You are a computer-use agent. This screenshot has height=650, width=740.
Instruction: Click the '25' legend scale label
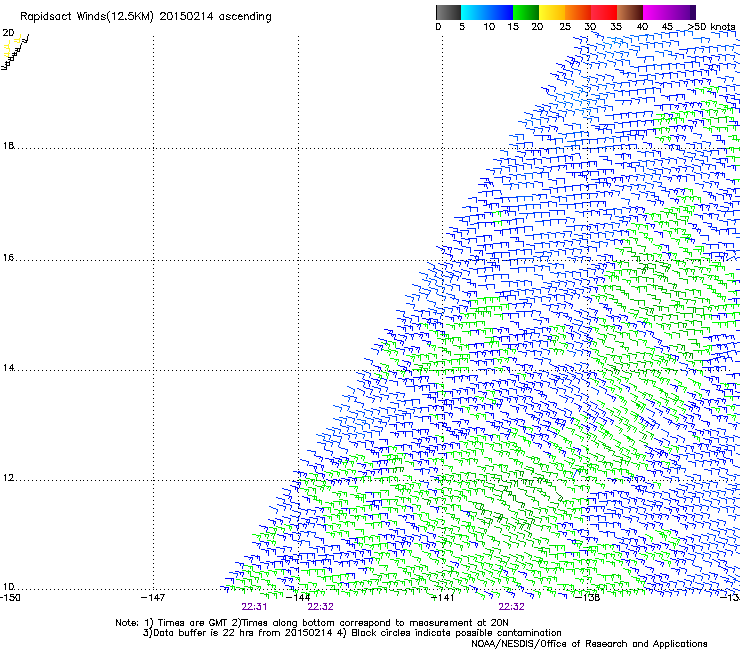coord(565,27)
